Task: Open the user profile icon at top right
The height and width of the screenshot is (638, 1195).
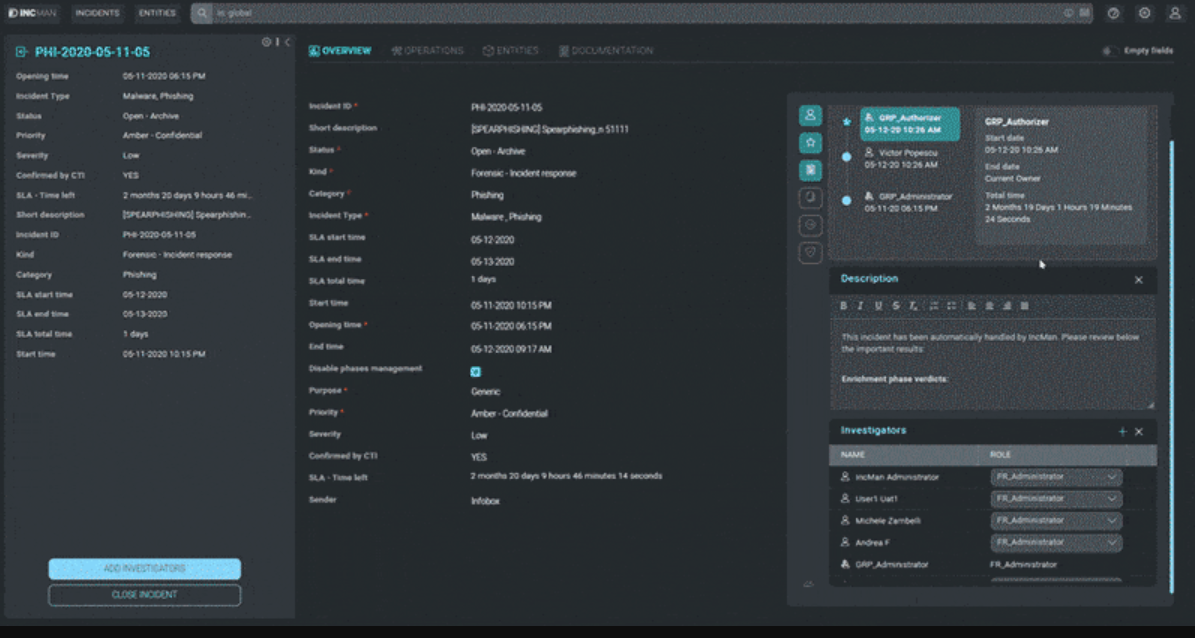Action: point(1174,13)
